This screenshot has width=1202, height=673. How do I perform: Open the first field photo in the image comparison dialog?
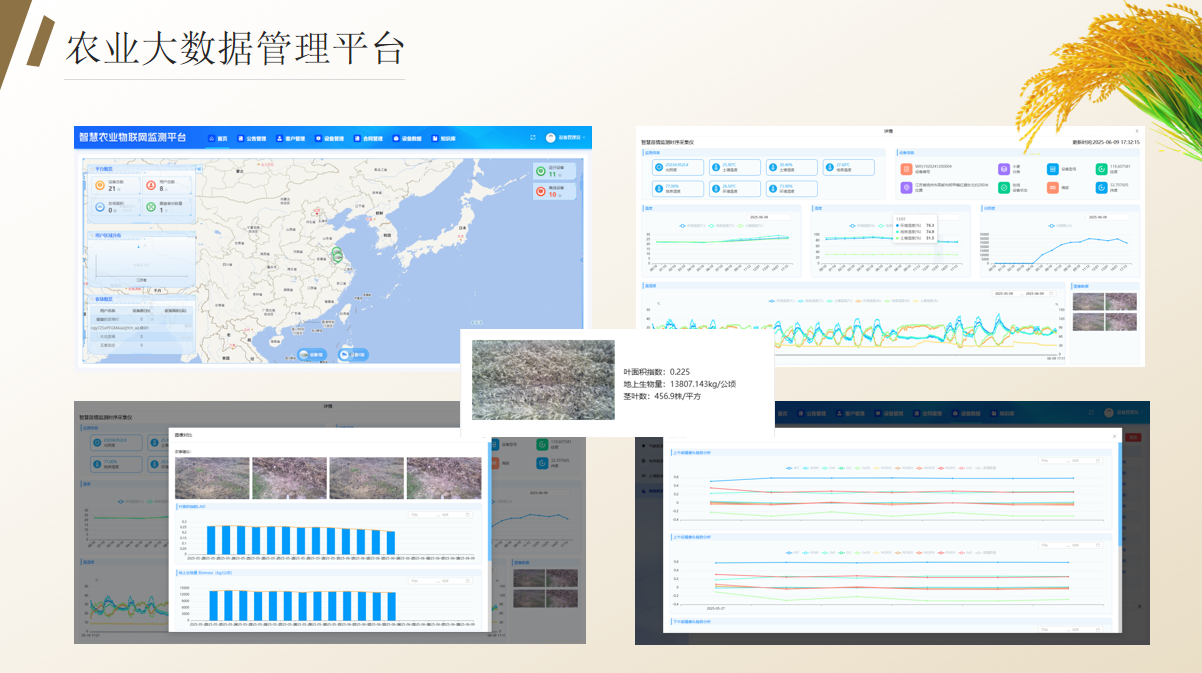click(211, 479)
